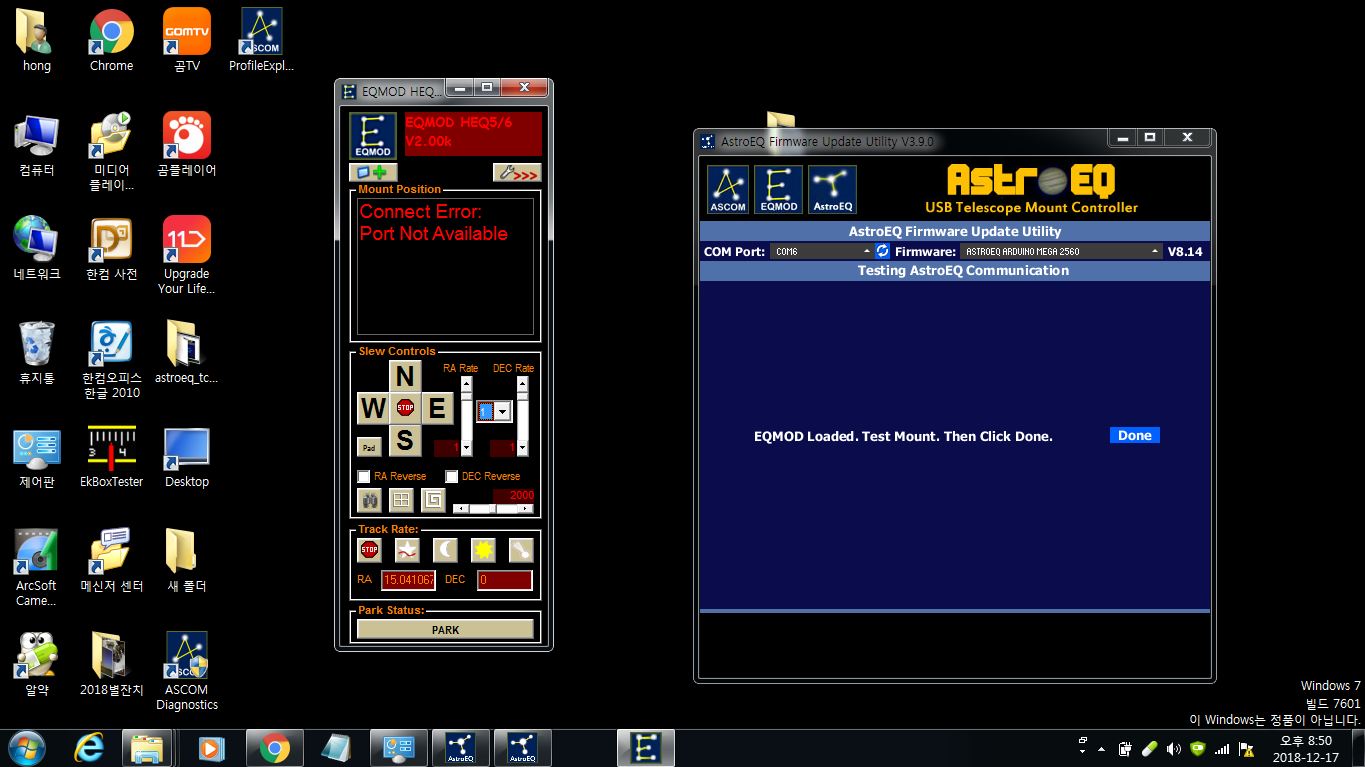Click the PARK button
Screen dimensions: 1365x767
(445, 630)
